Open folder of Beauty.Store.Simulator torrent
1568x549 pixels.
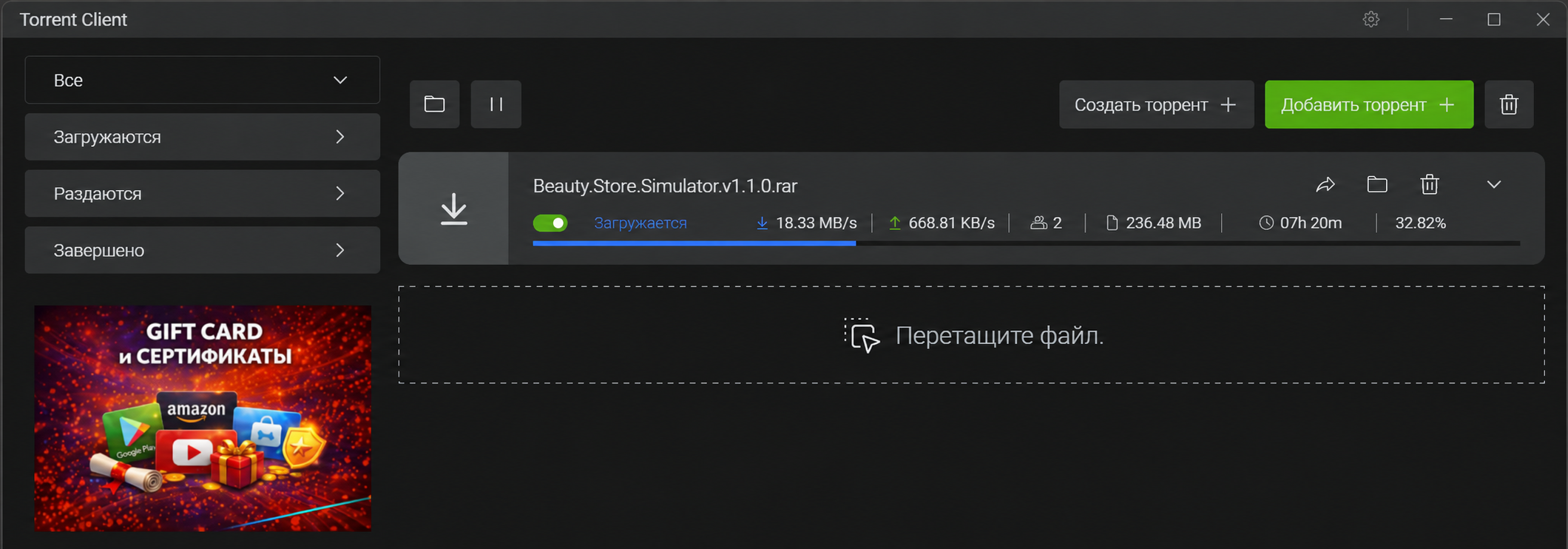point(1377,184)
